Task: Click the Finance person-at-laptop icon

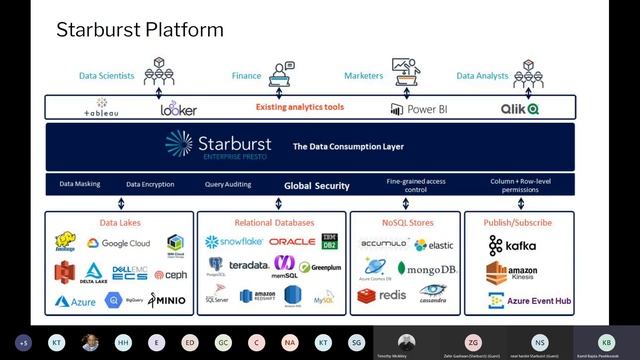Action: (282, 74)
